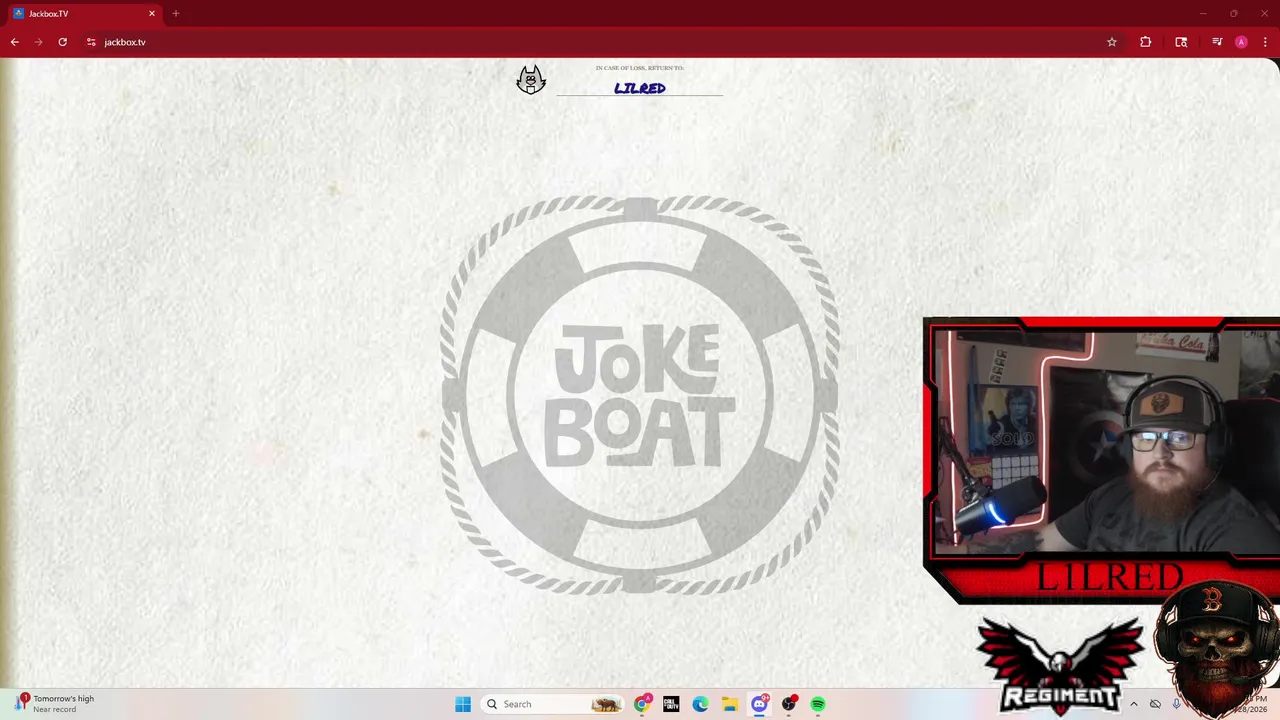Close the Jackbox.TV tab

click(152, 14)
